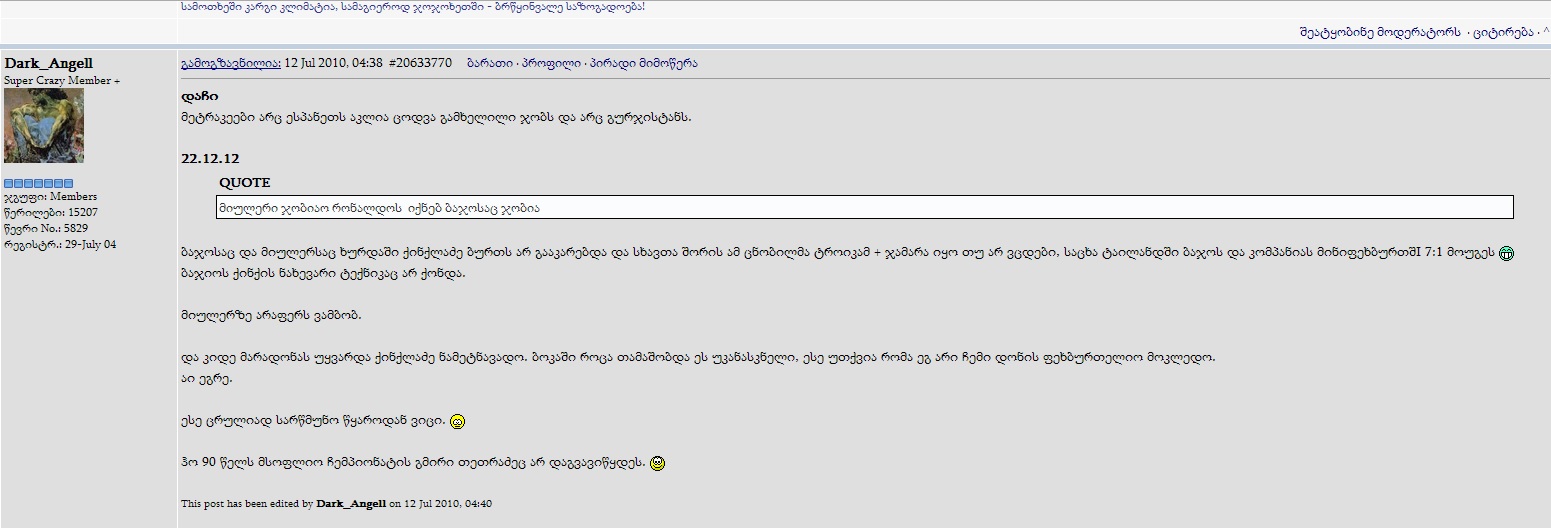
Task: Open the პროფილი profile link
Action: coord(550,63)
